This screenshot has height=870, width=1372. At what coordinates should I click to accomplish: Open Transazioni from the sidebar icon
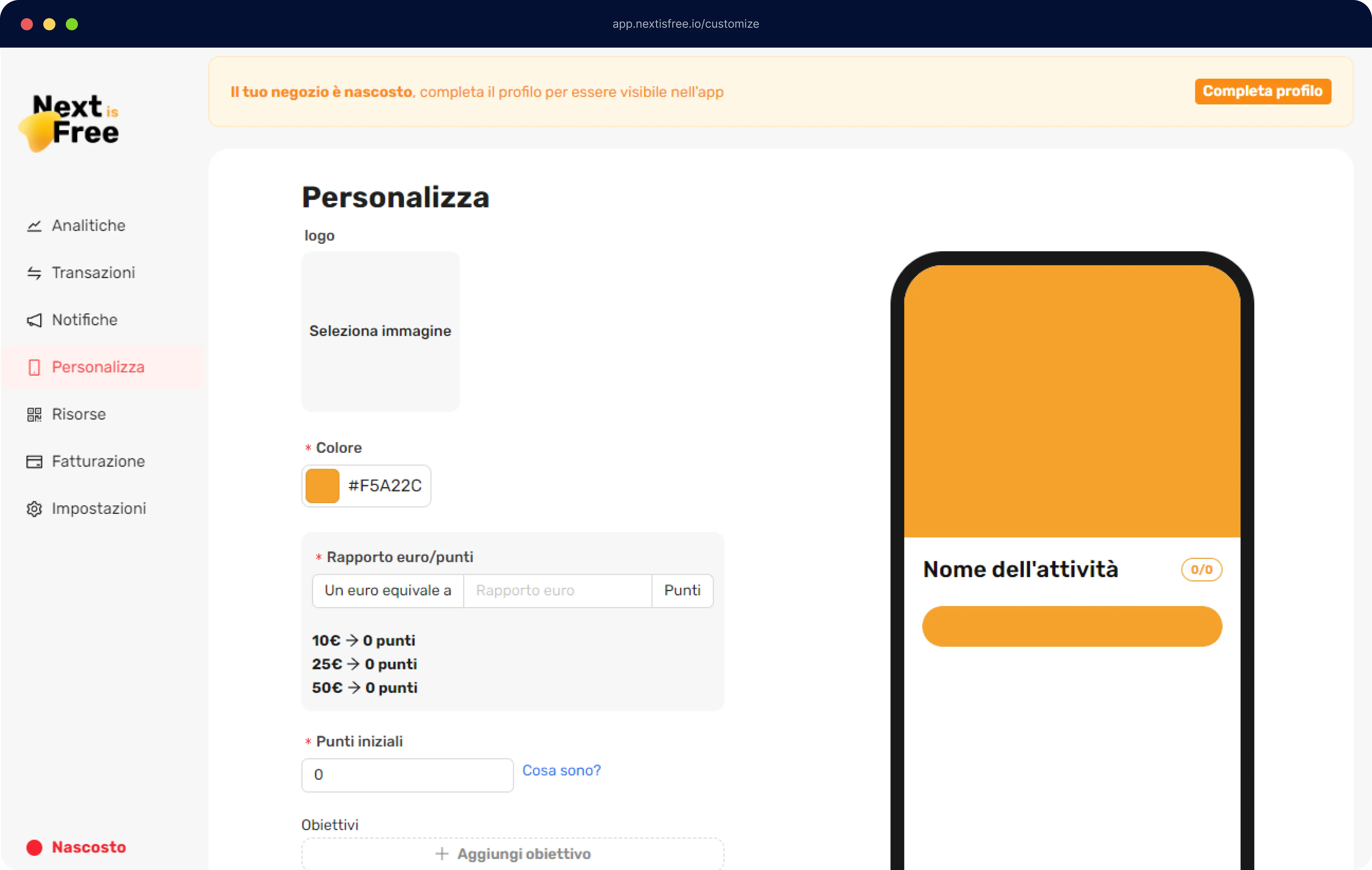coord(34,273)
